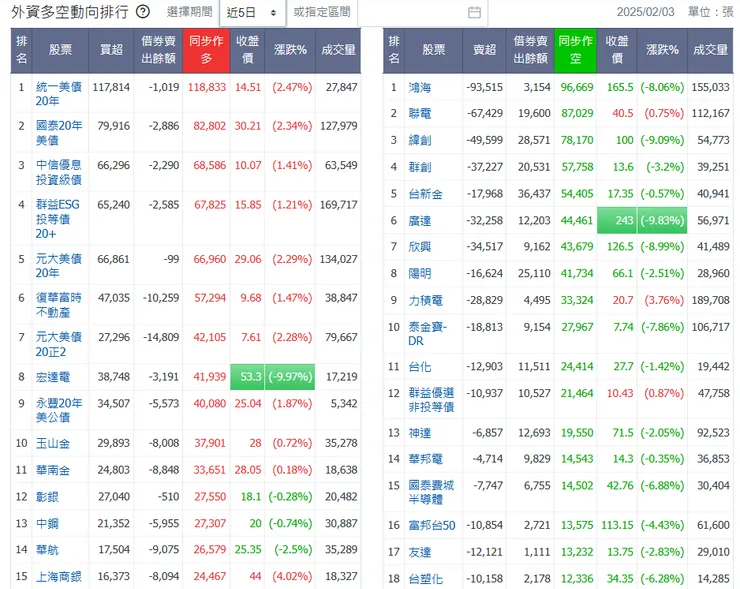This screenshot has width=740, height=589.
Task: Open stock link 元大美債20正2
Action: 59,345
